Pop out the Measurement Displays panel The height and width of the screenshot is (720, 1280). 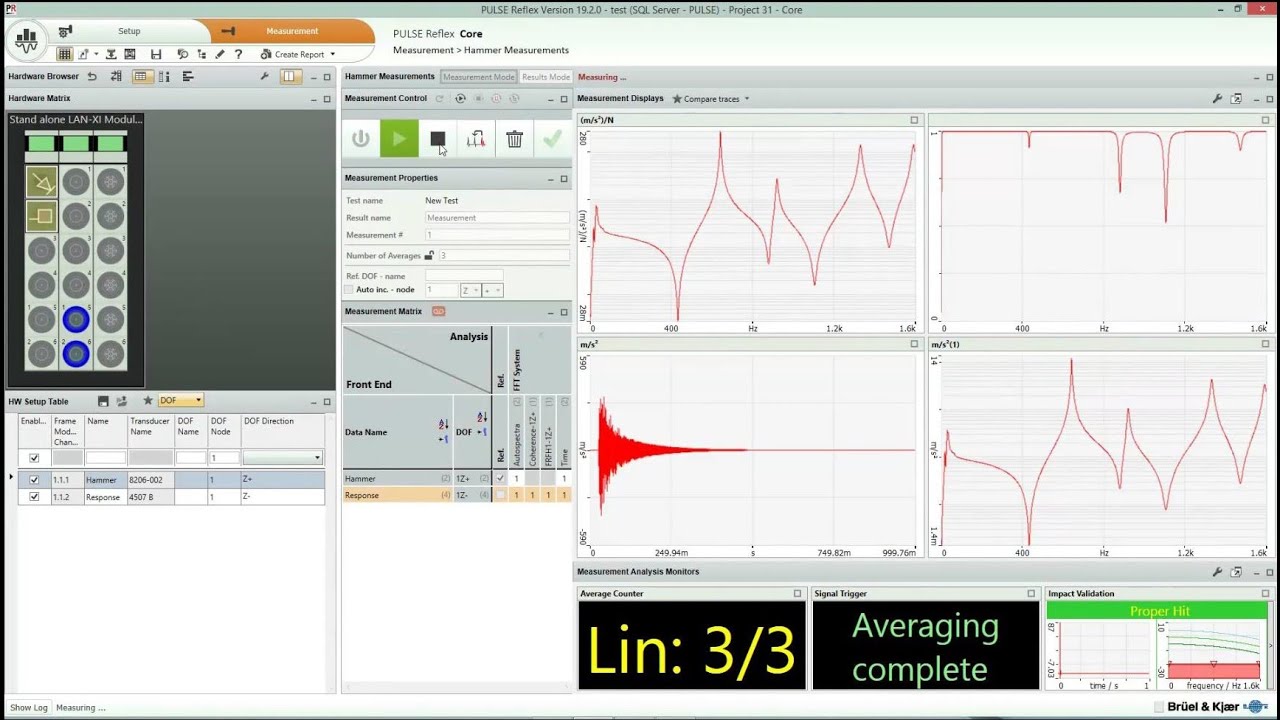[x=1236, y=98]
